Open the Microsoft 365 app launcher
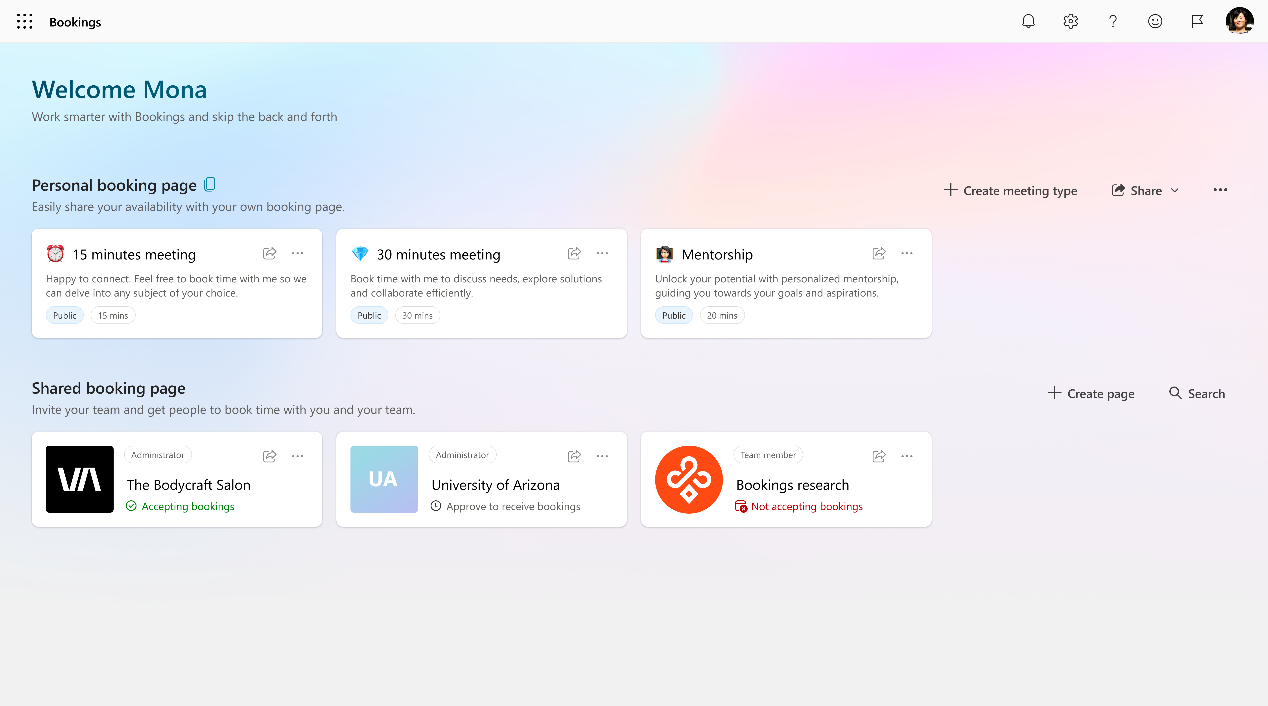 pyautogui.click(x=24, y=21)
